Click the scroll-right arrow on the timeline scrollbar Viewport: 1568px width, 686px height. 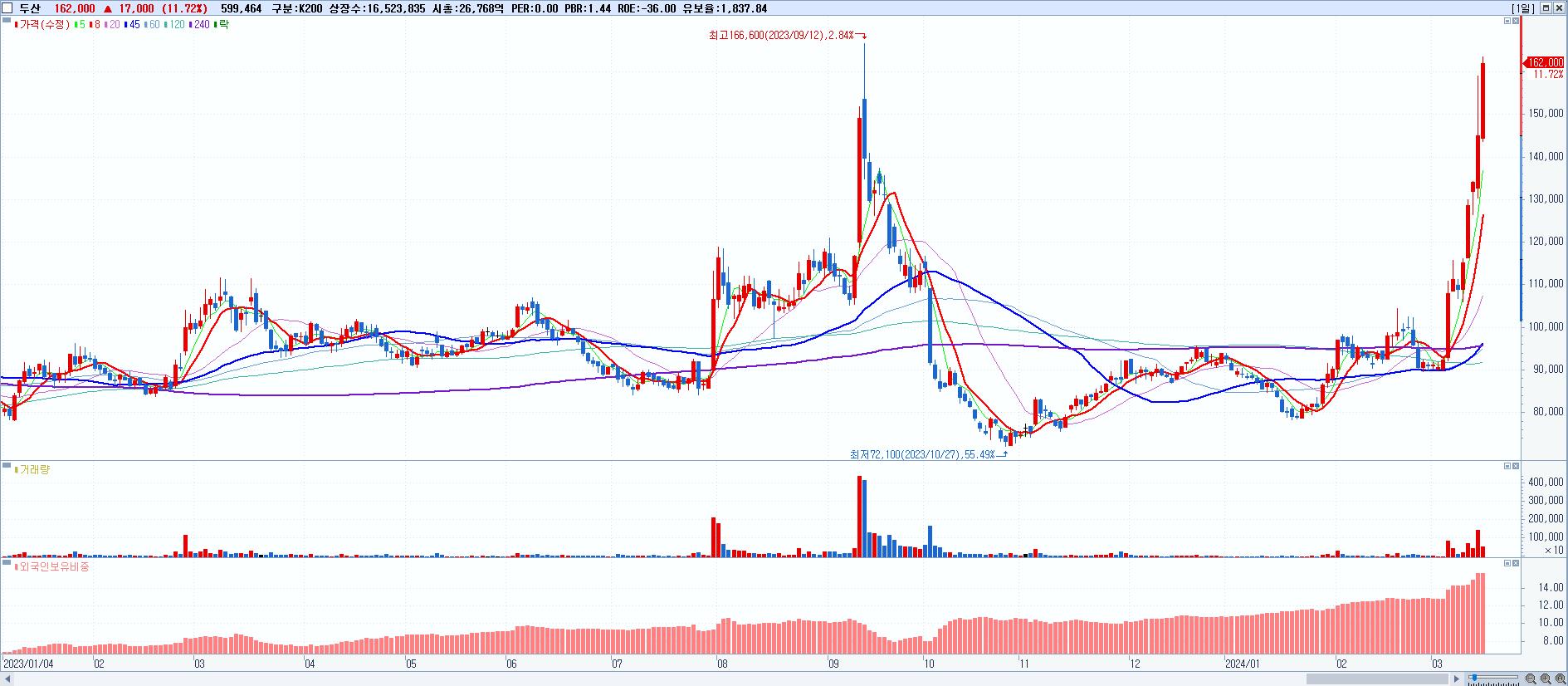tap(1456, 679)
